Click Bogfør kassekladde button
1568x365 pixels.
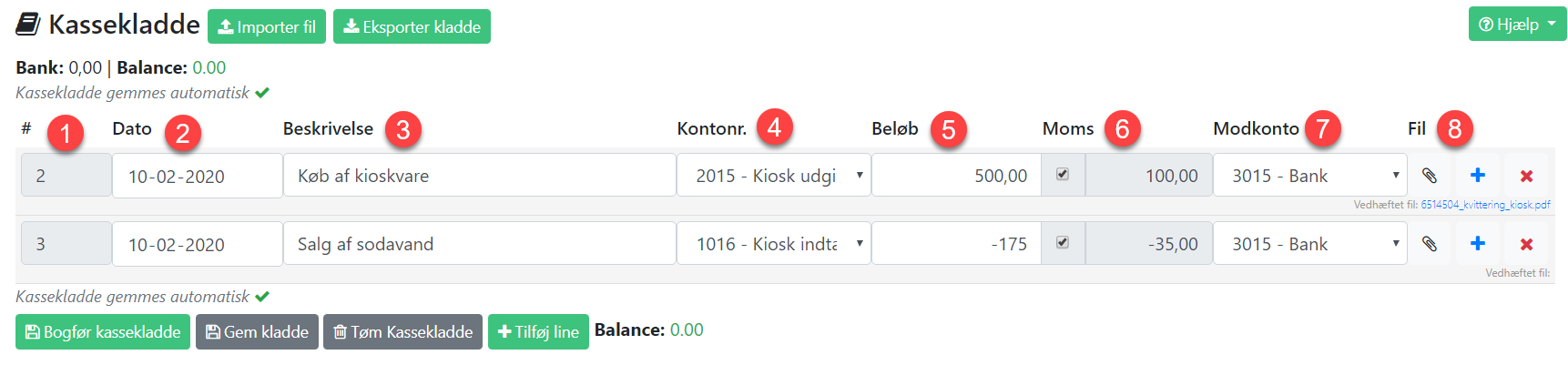pos(103,332)
